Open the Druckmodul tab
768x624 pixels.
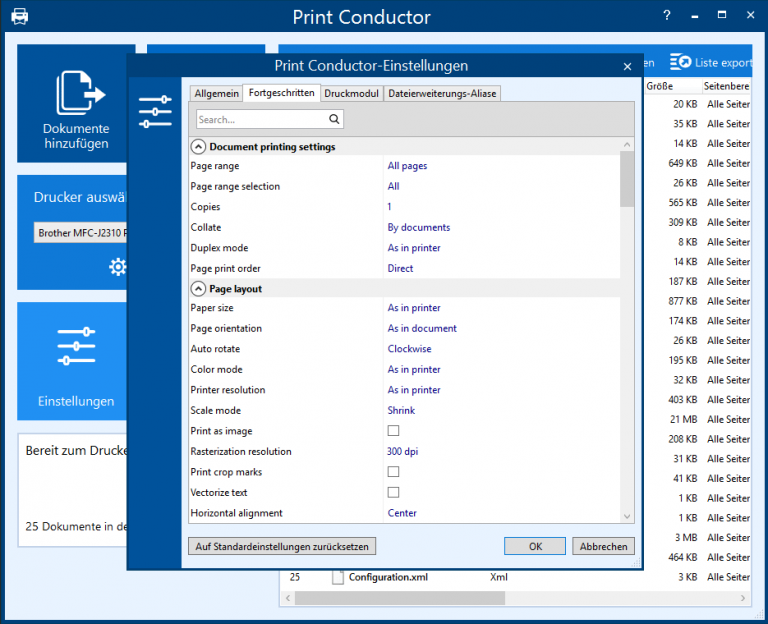click(x=351, y=93)
